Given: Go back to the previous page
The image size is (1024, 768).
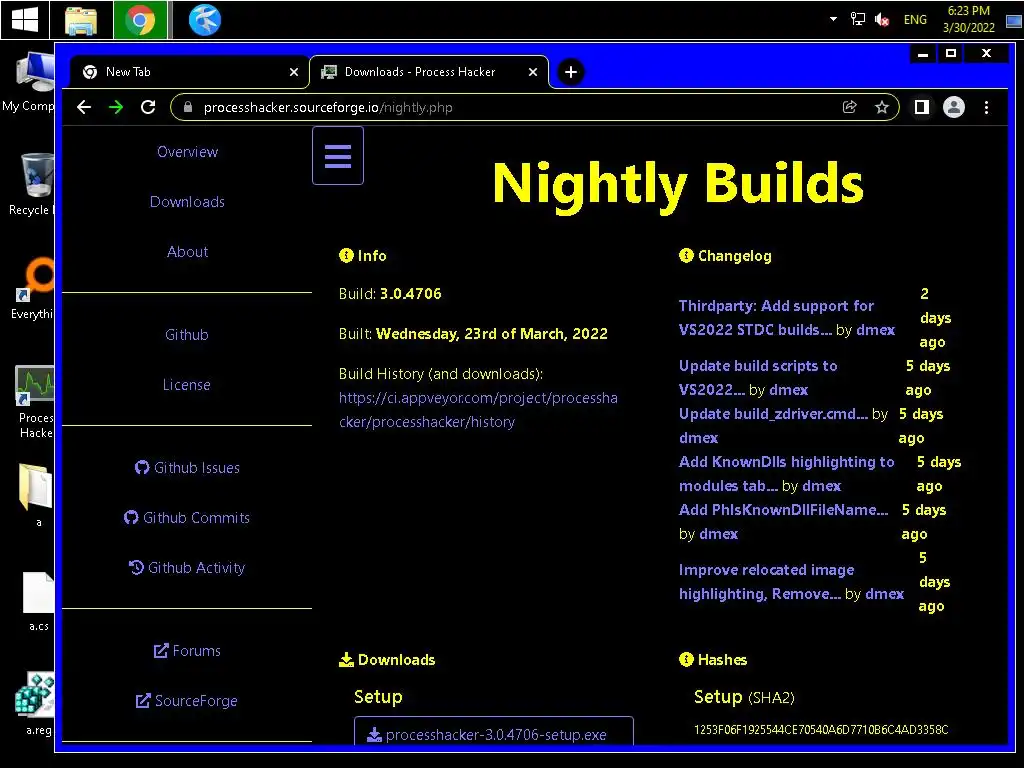Looking at the screenshot, I should 84,107.
